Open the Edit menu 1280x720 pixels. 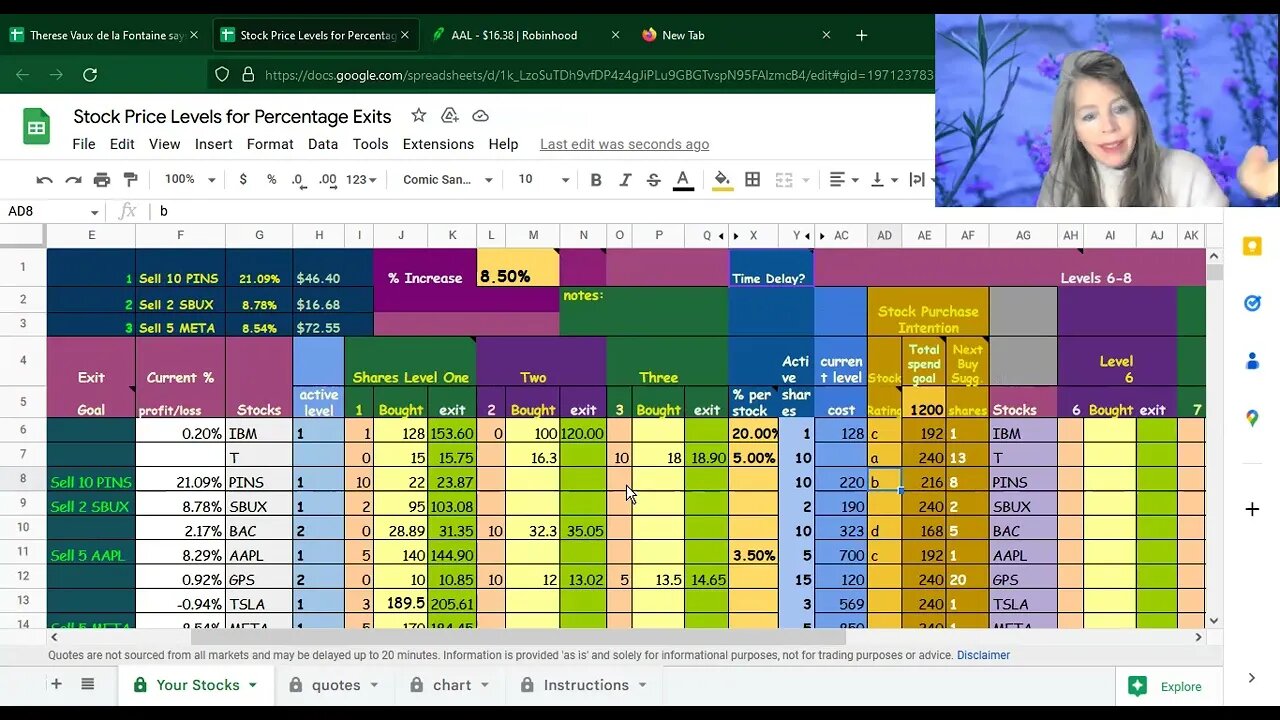pos(122,144)
